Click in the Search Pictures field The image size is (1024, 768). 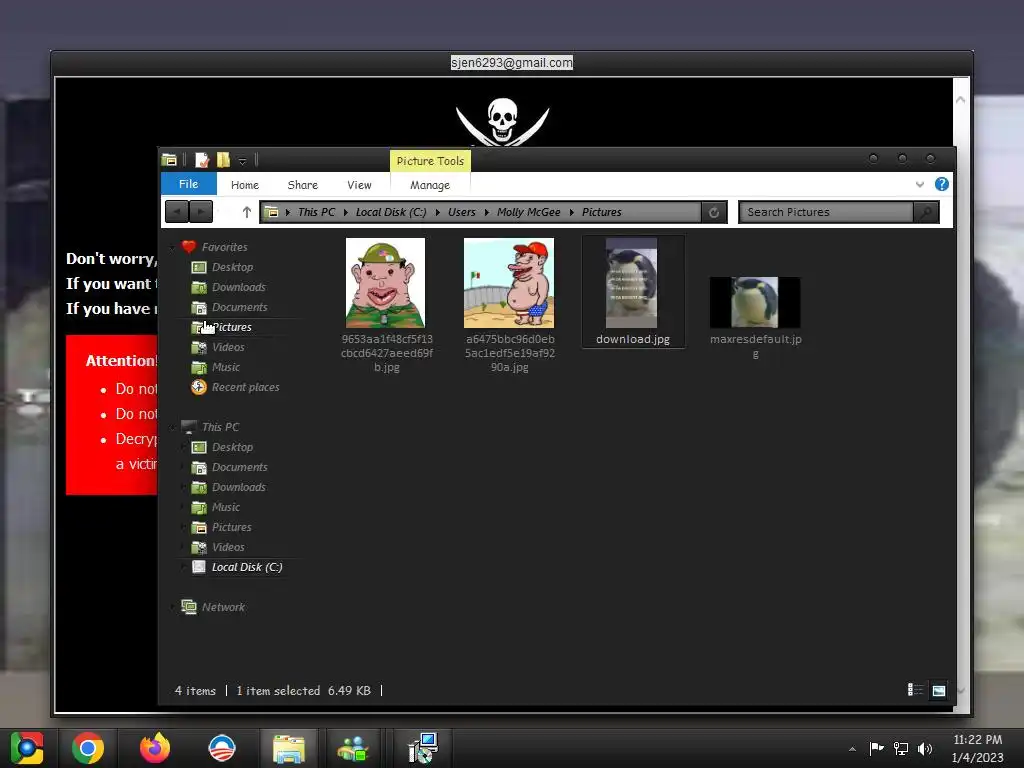(x=826, y=212)
